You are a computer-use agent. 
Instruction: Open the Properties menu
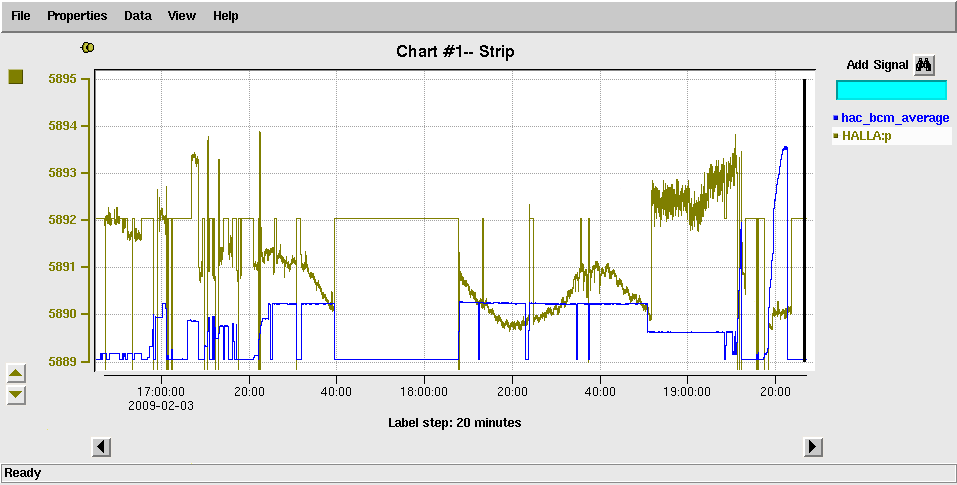point(77,16)
